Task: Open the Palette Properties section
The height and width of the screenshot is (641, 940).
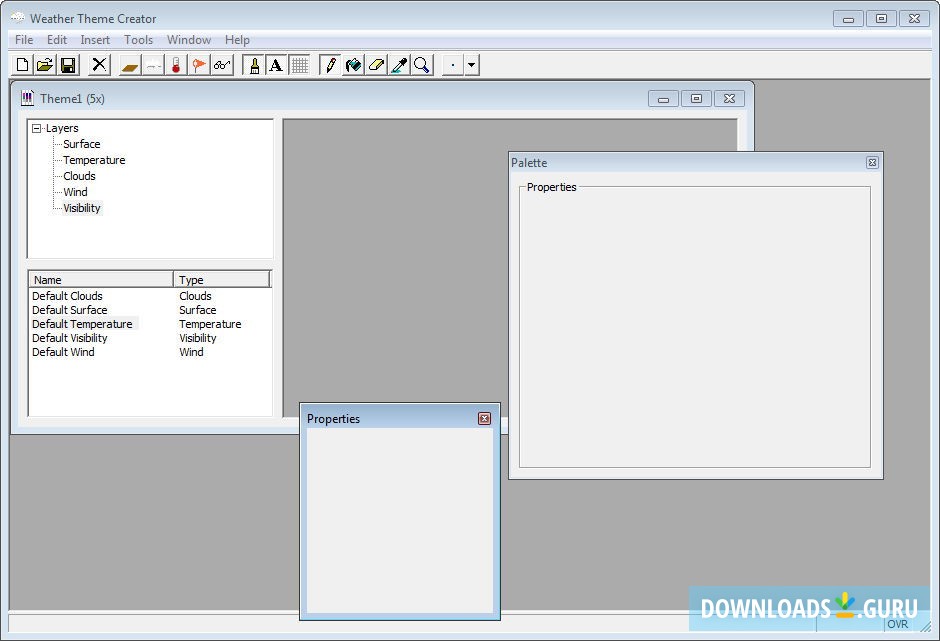Action: (551, 187)
